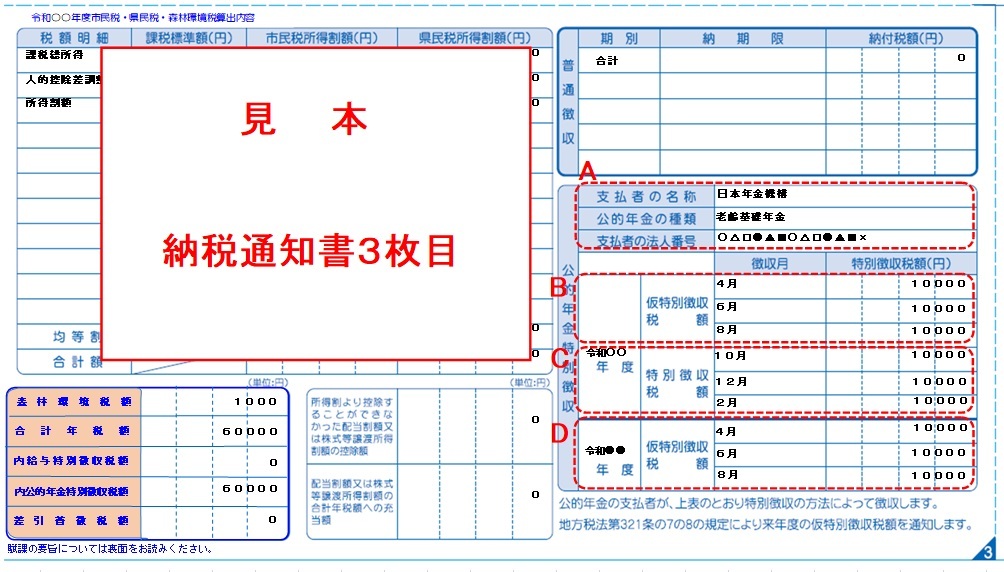The height and width of the screenshot is (572, 1004).
Task: Select the 60000 value beside 内公的年金特別徴収税額
Action: click(x=250, y=489)
